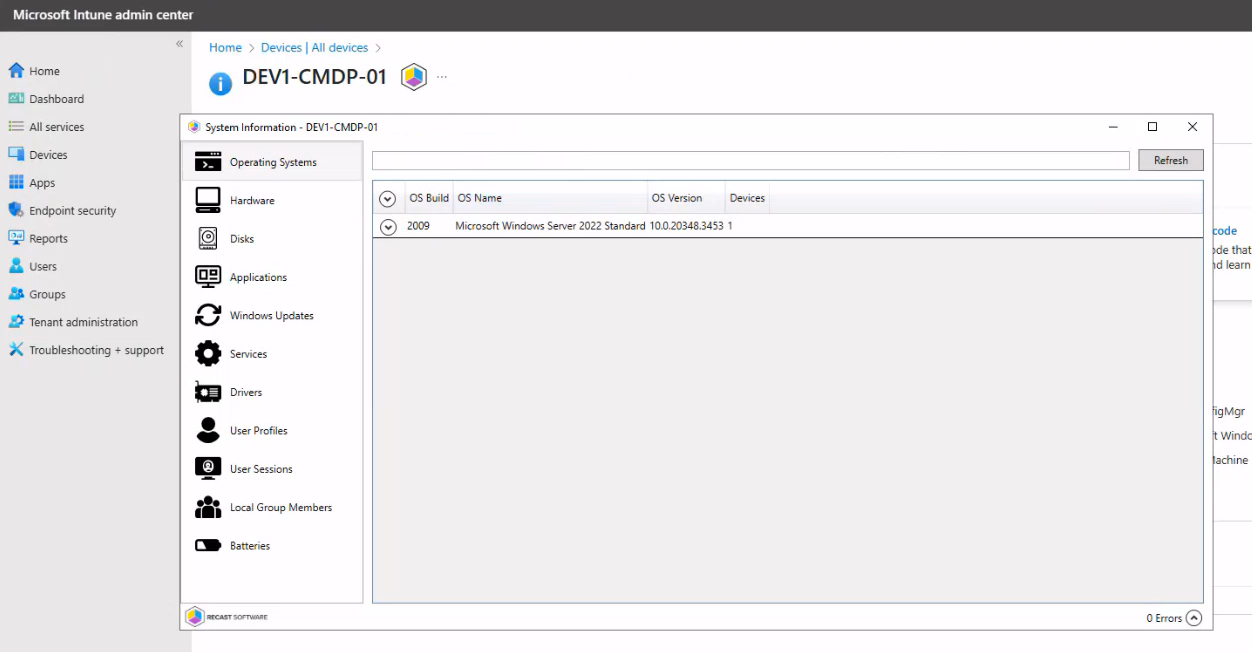1252x652 pixels.
Task: Select Microsoft Windows Server 2022 Standard cell
Action: point(550,226)
